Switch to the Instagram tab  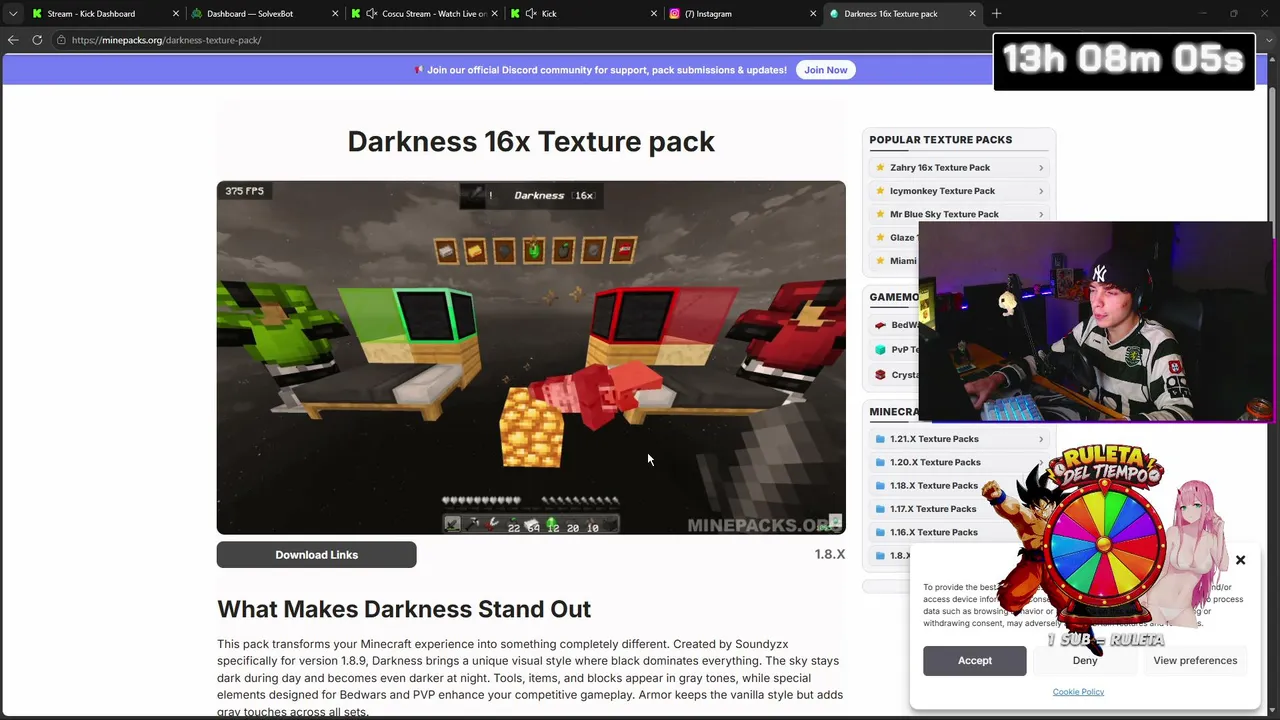742,14
